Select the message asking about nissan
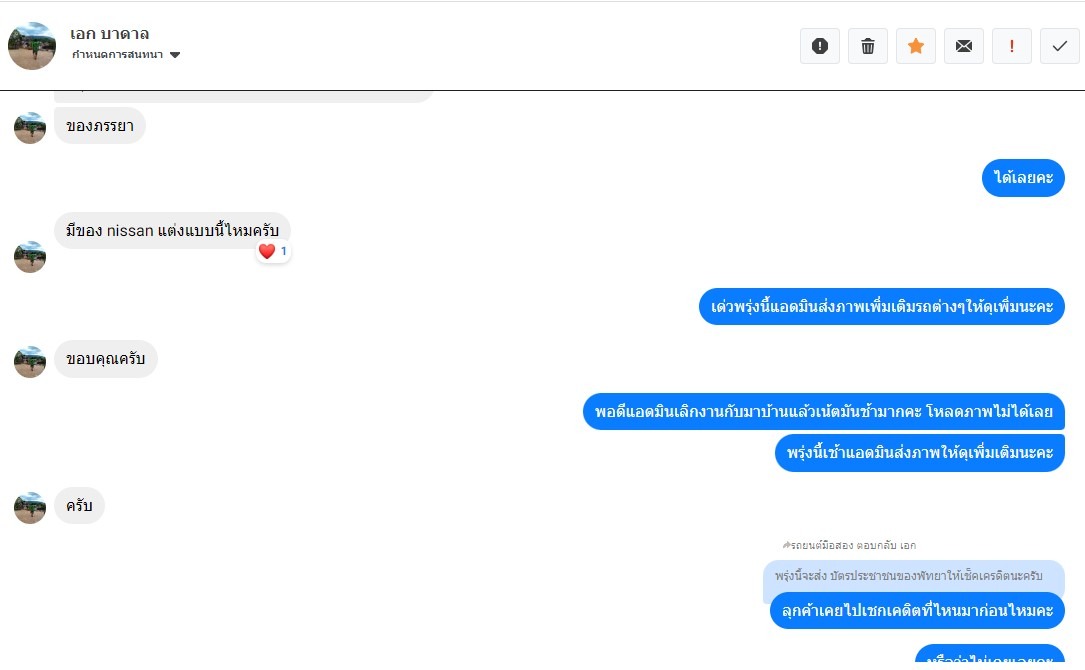This screenshot has width=1085, height=670. point(172,230)
